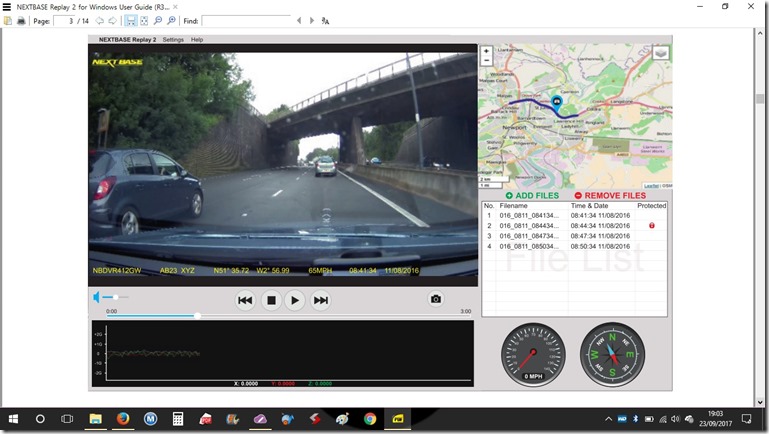Stop video playback
This screenshot has height=434, width=769.
tap(271, 300)
